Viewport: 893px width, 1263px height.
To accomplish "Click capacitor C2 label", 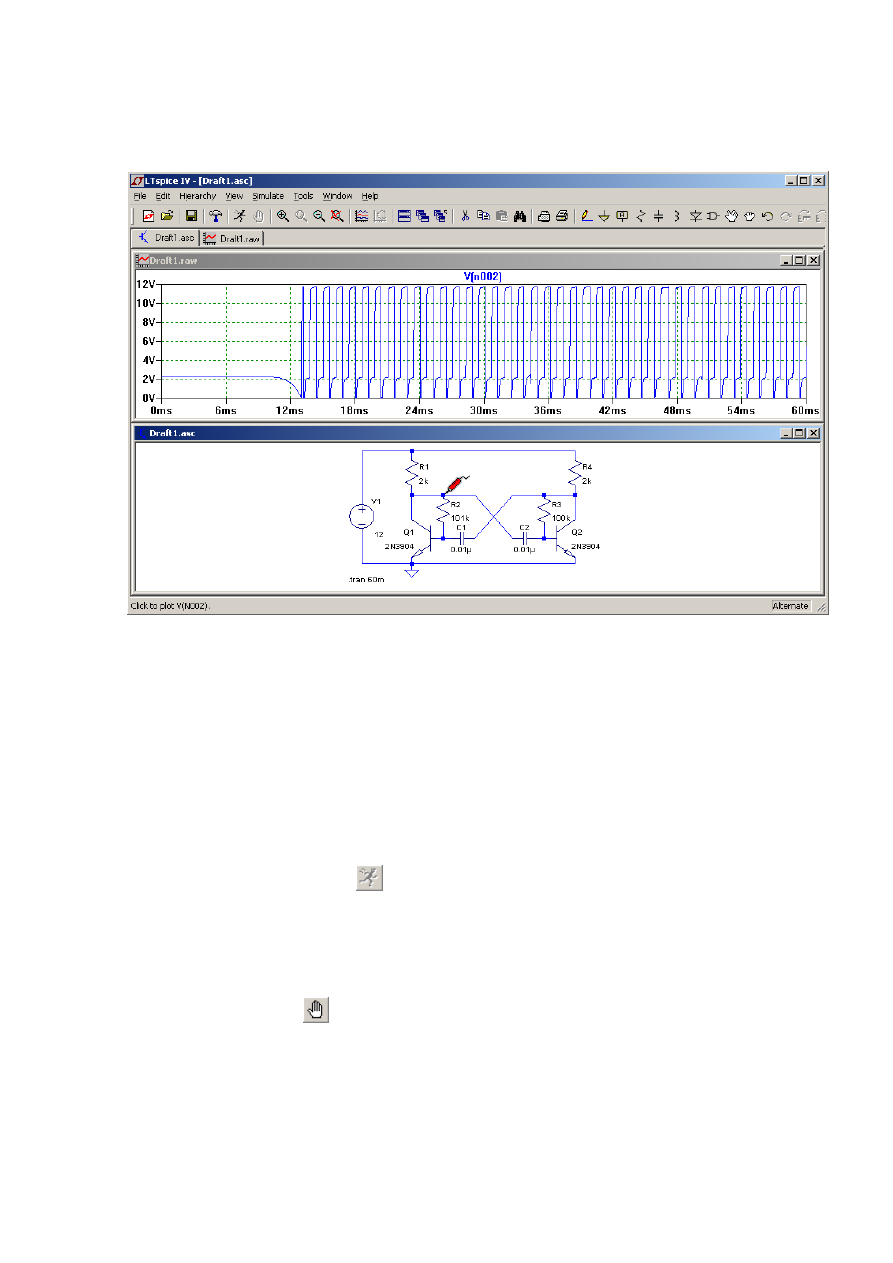I will tap(524, 526).
